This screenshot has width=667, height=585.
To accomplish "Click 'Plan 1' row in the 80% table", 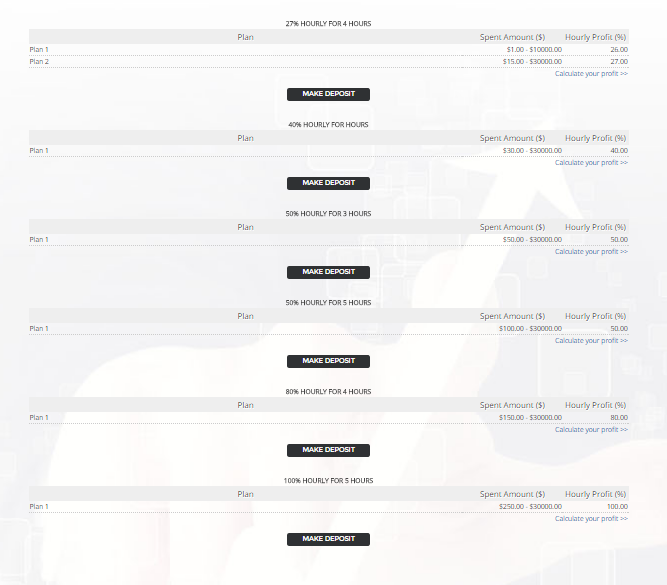I will 328,417.
